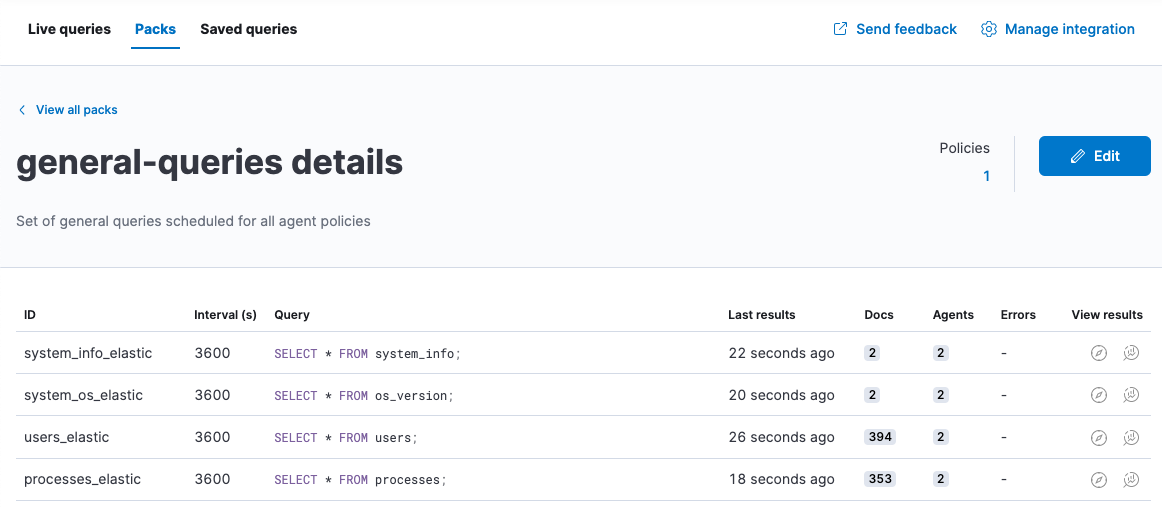Select the processes_elastic query ID
Viewport: 1162px width, 509px height.
(82, 479)
